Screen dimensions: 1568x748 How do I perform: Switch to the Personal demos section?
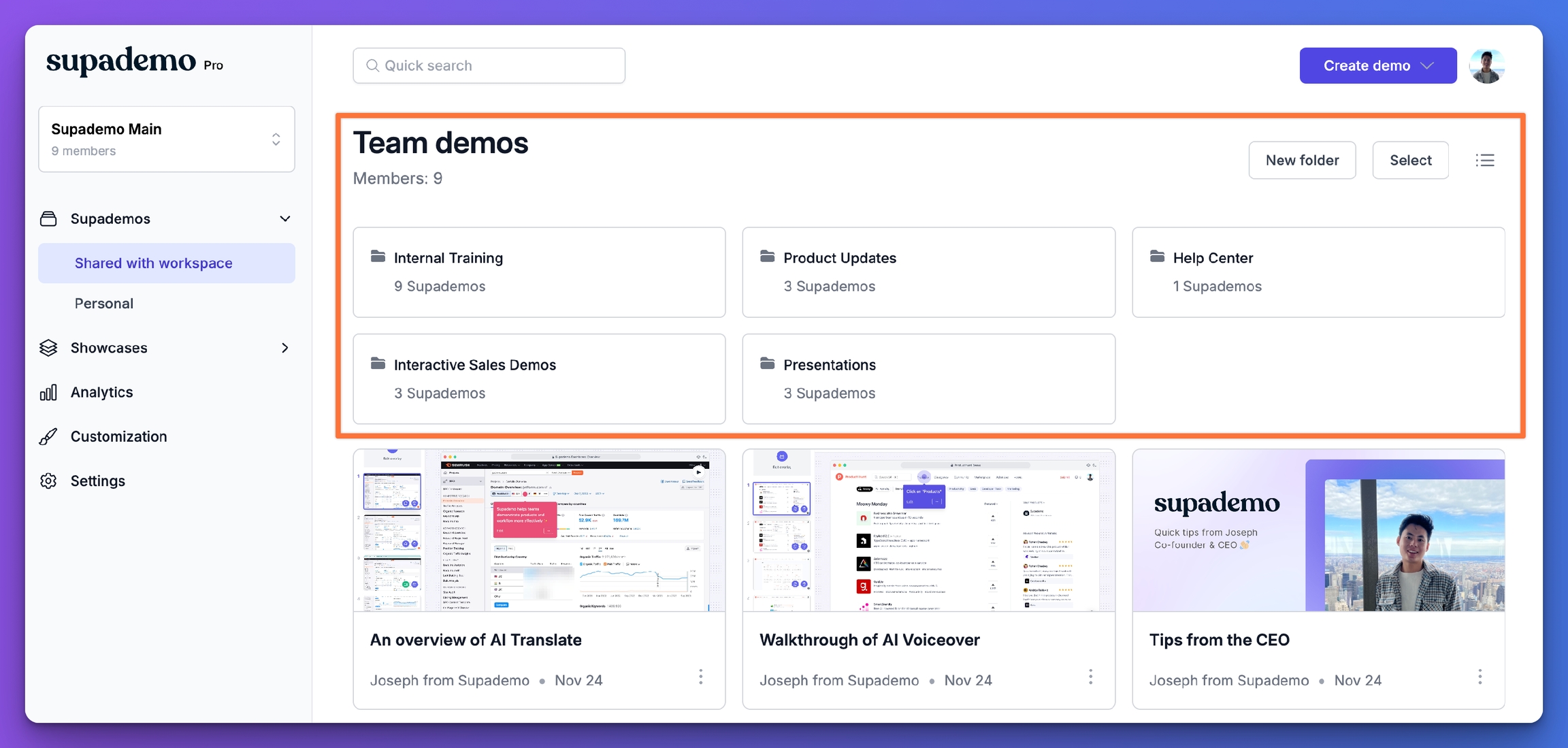coord(104,304)
